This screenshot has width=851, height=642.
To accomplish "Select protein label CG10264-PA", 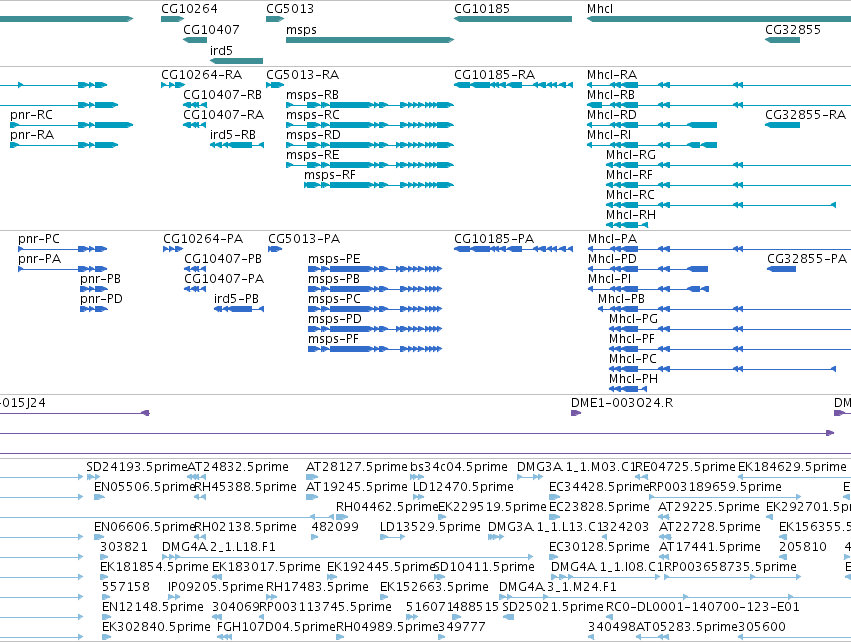I will 203,239.
